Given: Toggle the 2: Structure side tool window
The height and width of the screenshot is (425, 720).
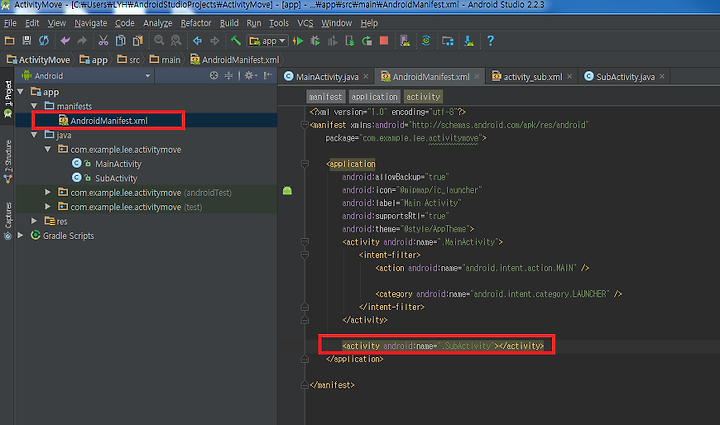Looking at the screenshot, I should (x=8, y=162).
